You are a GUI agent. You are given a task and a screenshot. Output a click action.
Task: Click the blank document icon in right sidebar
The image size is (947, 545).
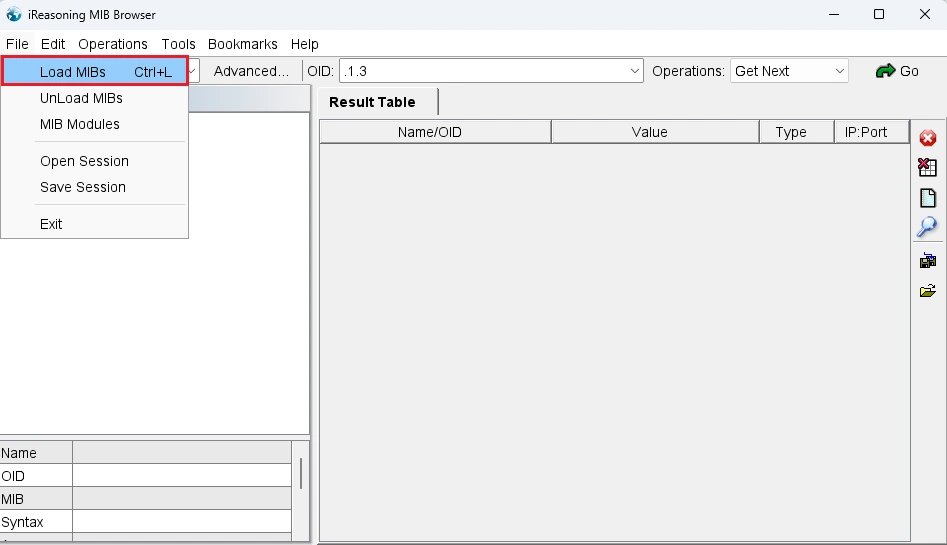(928, 198)
